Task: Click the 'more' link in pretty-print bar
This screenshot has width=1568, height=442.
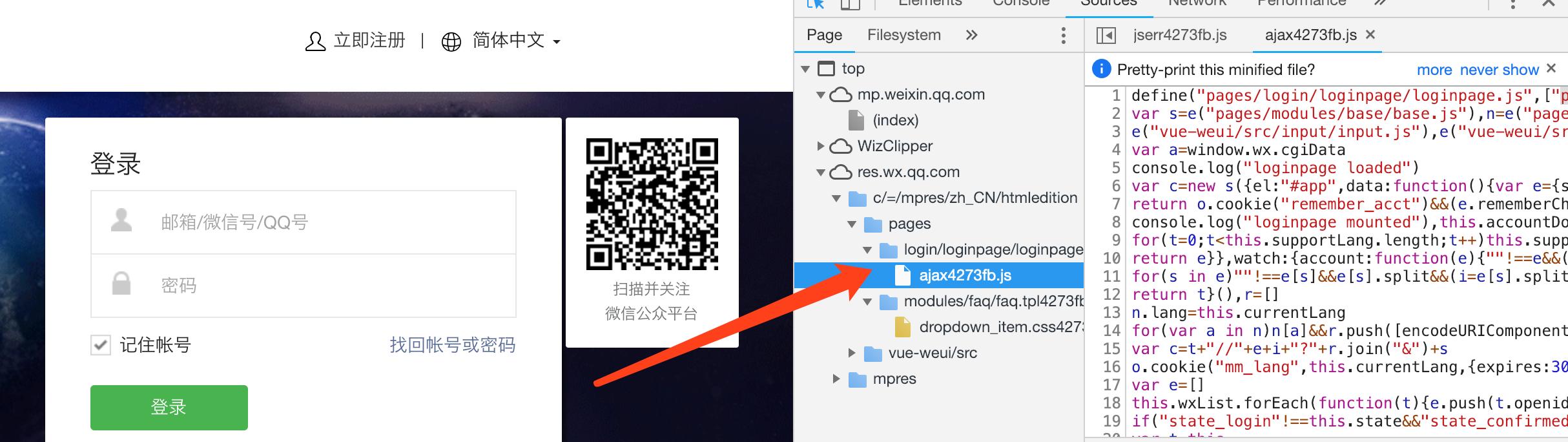Action: pos(1434,70)
